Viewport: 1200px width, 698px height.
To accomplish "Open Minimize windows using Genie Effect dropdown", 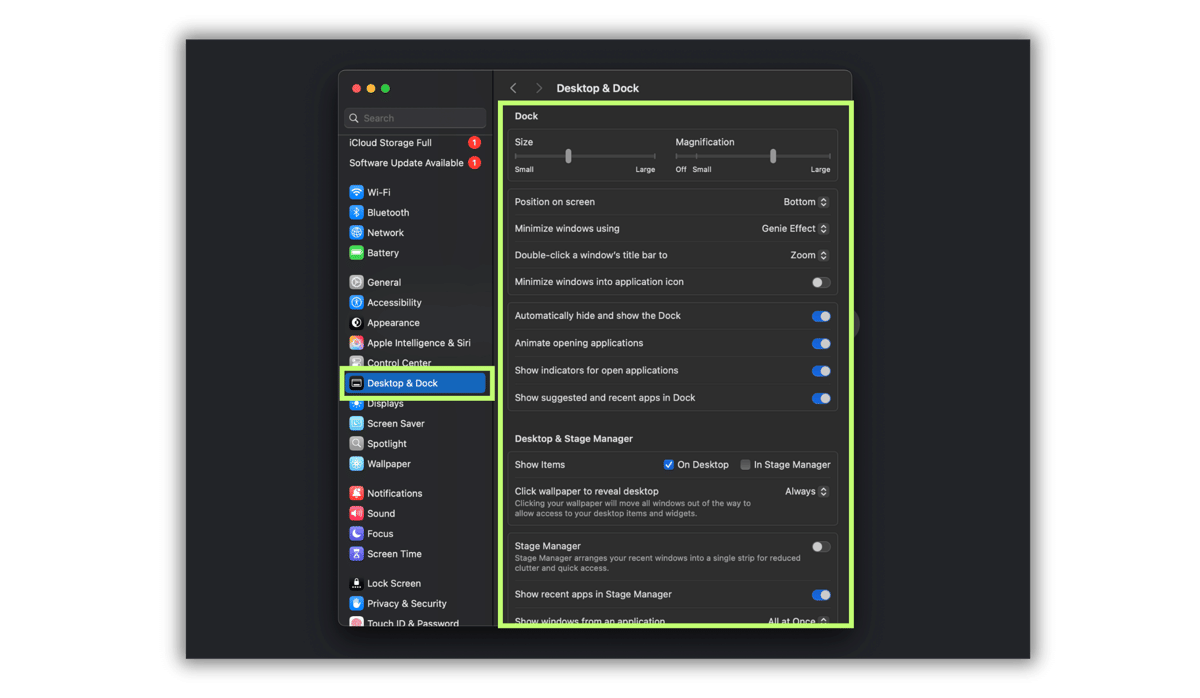I will (795, 229).
